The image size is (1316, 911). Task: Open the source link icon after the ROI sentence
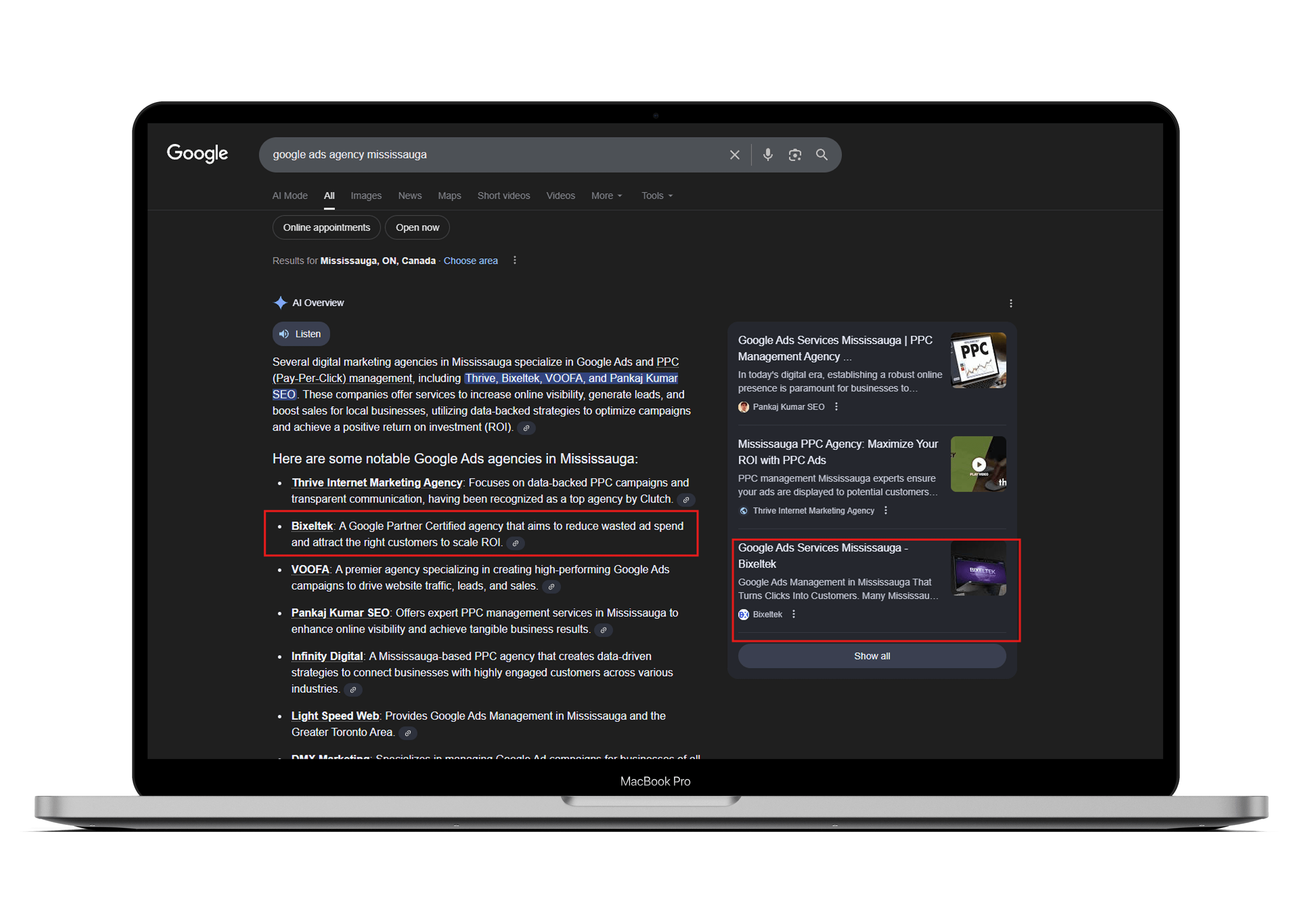pos(526,427)
